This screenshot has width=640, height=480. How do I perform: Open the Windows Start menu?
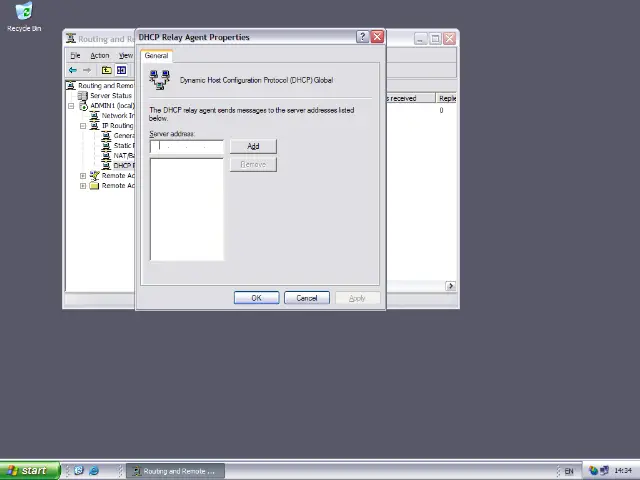point(30,471)
